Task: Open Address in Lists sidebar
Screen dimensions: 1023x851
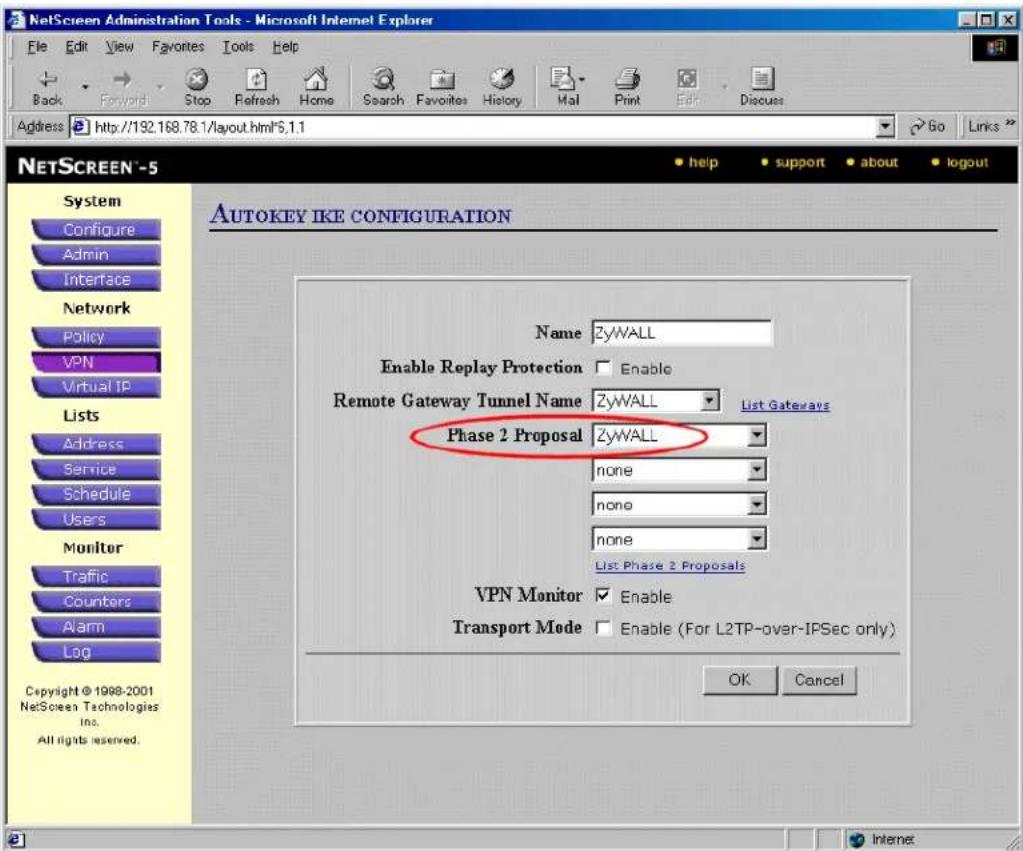Action: click(x=96, y=444)
